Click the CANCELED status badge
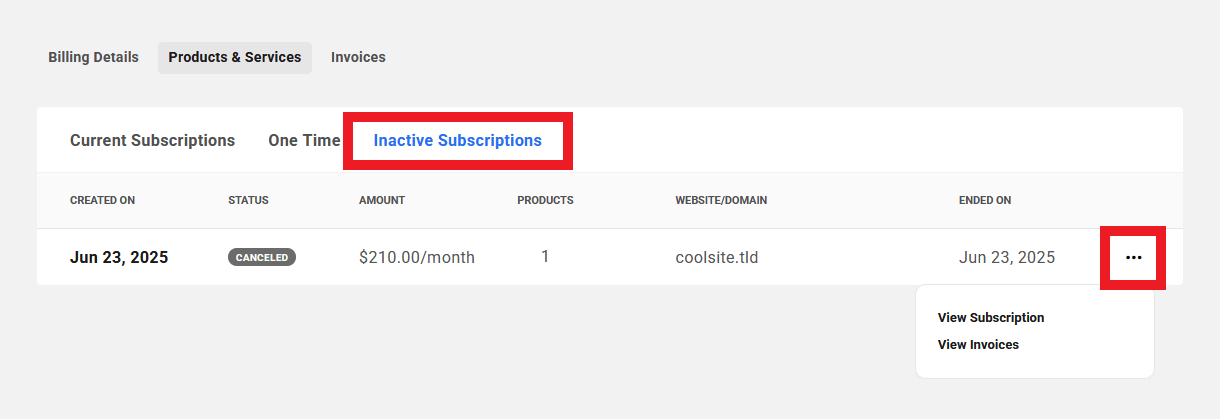This screenshot has height=419, width=1220. coord(262,257)
